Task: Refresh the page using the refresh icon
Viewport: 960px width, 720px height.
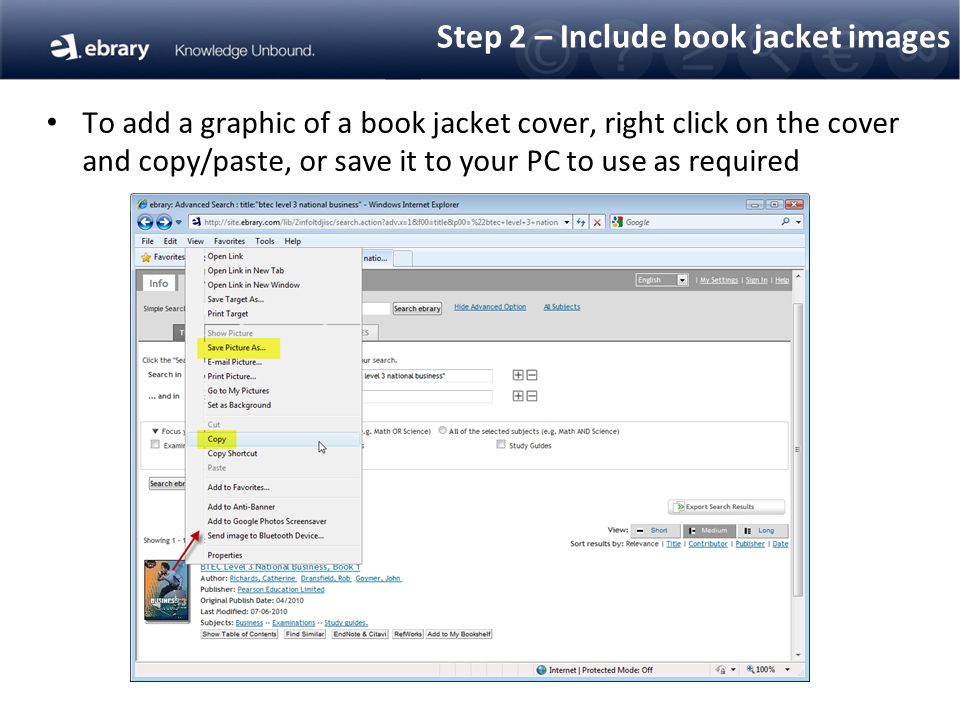Action: tap(581, 222)
